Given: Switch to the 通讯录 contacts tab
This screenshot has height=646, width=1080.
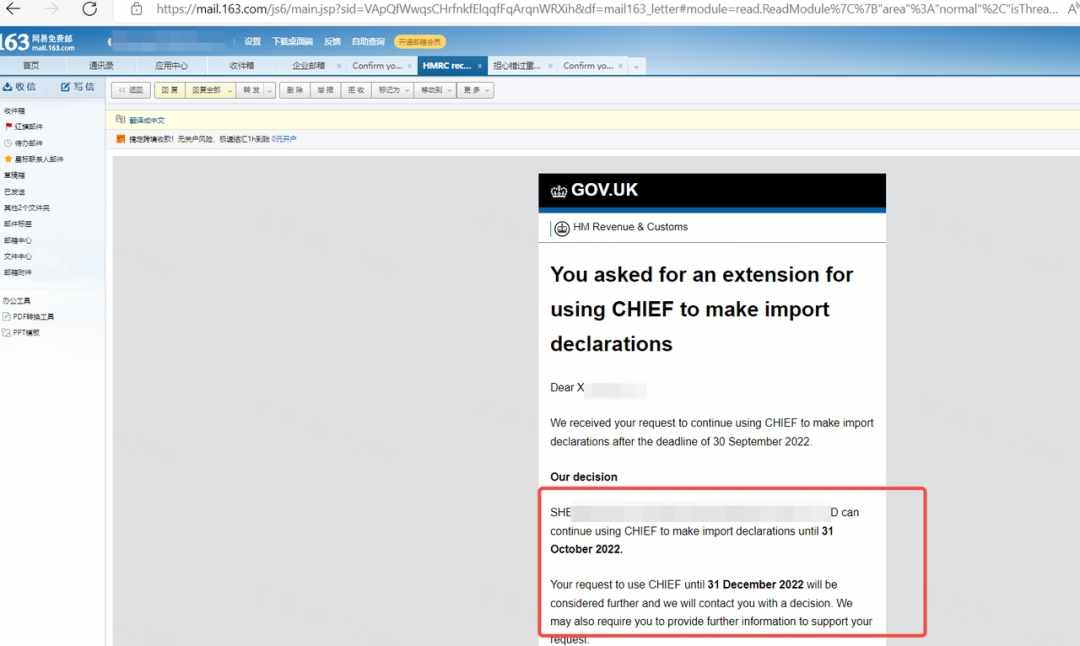Looking at the screenshot, I should tap(101, 65).
